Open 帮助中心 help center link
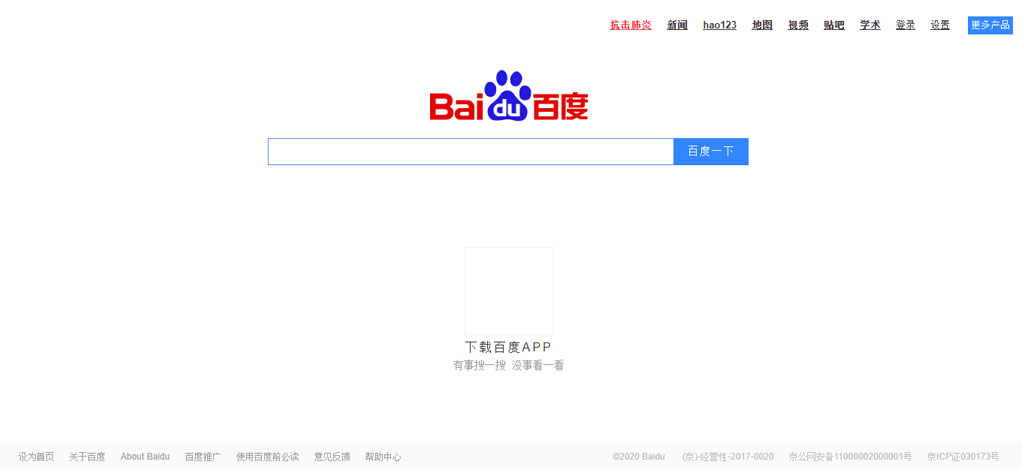The height and width of the screenshot is (473, 1024). click(383, 457)
